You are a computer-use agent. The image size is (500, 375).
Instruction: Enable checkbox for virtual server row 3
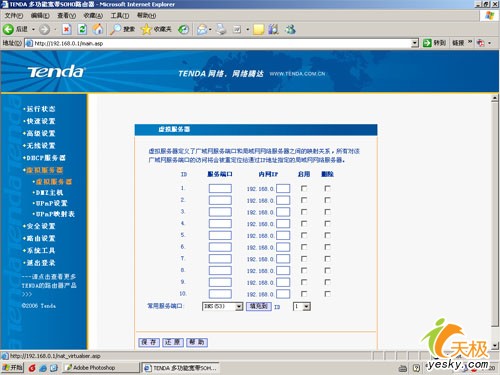[x=304, y=212]
